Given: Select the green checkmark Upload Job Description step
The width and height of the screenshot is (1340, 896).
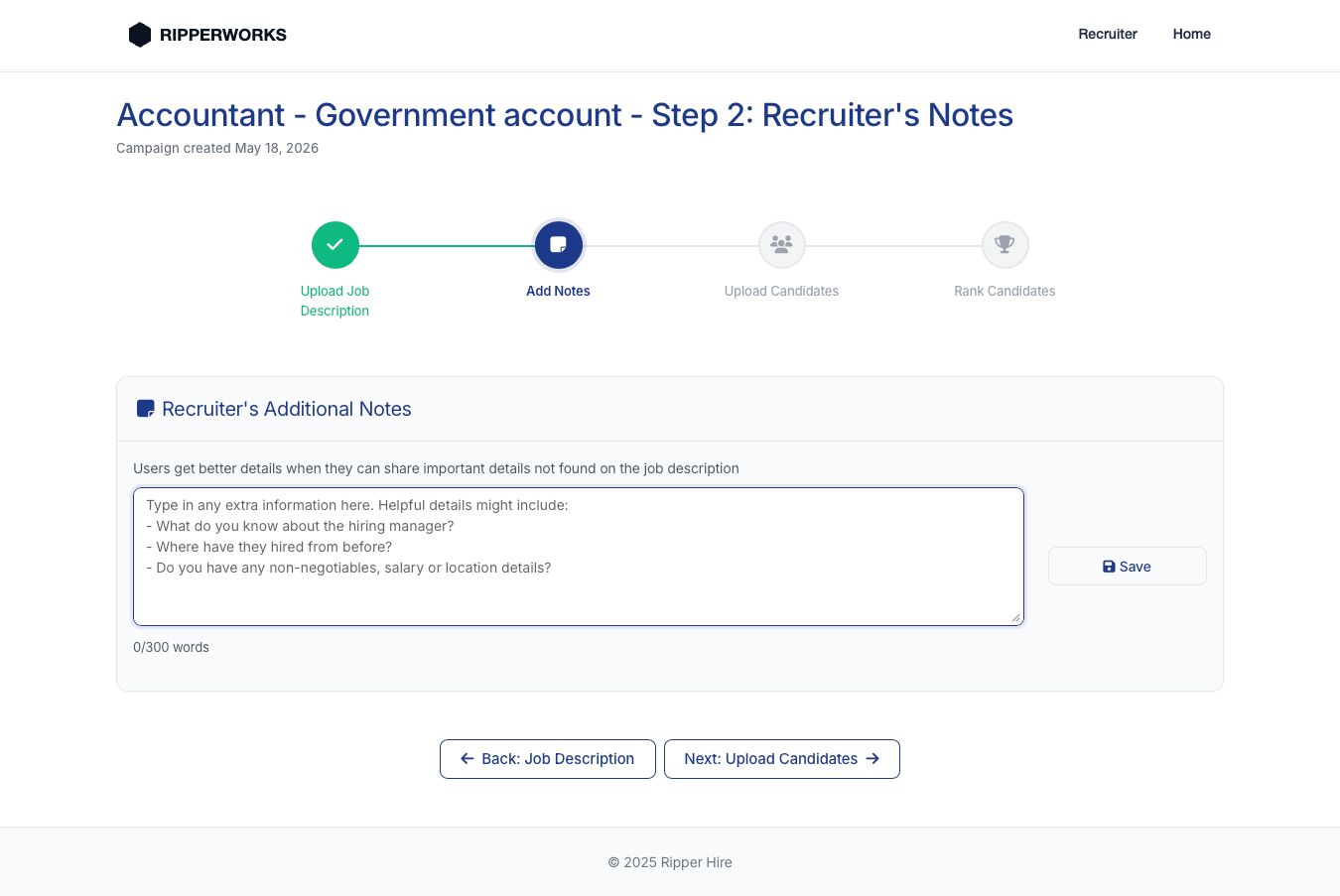Looking at the screenshot, I should [x=335, y=245].
